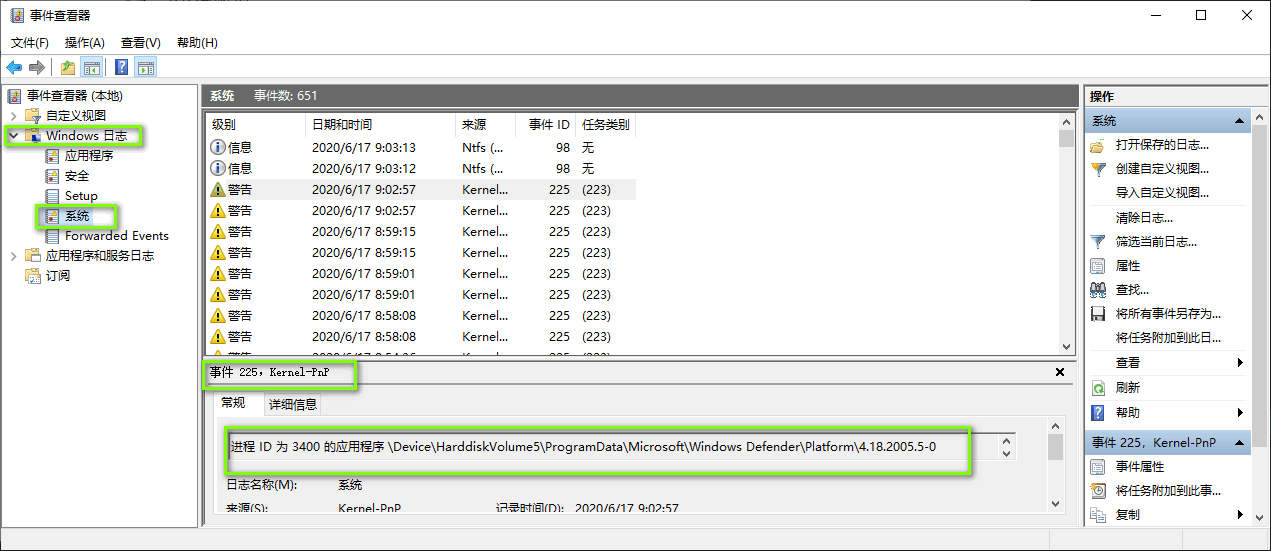Viewport: 1271px width, 551px height.
Task: Toggle the console tree toolbar icon
Action: 92,67
